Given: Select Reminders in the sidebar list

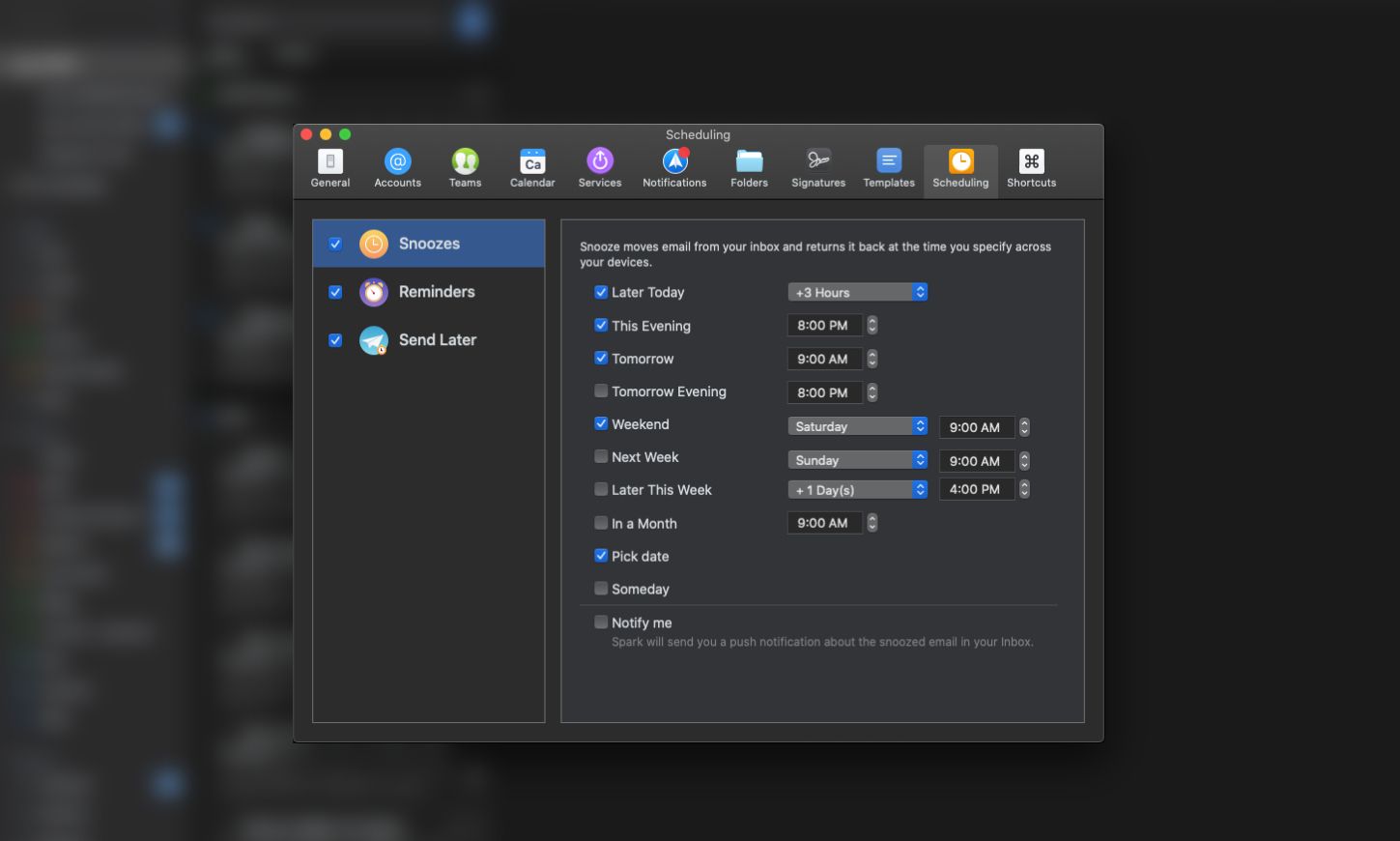Looking at the screenshot, I should pos(436,292).
